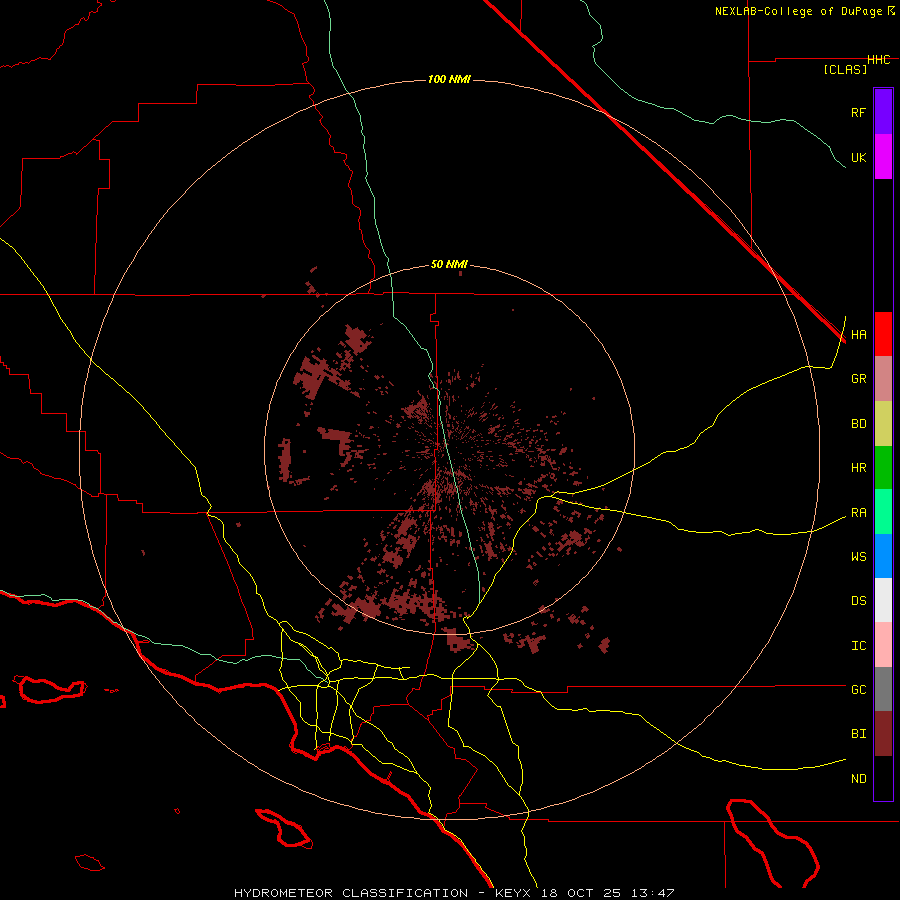The height and width of the screenshot is (900, 900).
Task: Click the 100 NMI range ring label
Action: coord(449,79)
